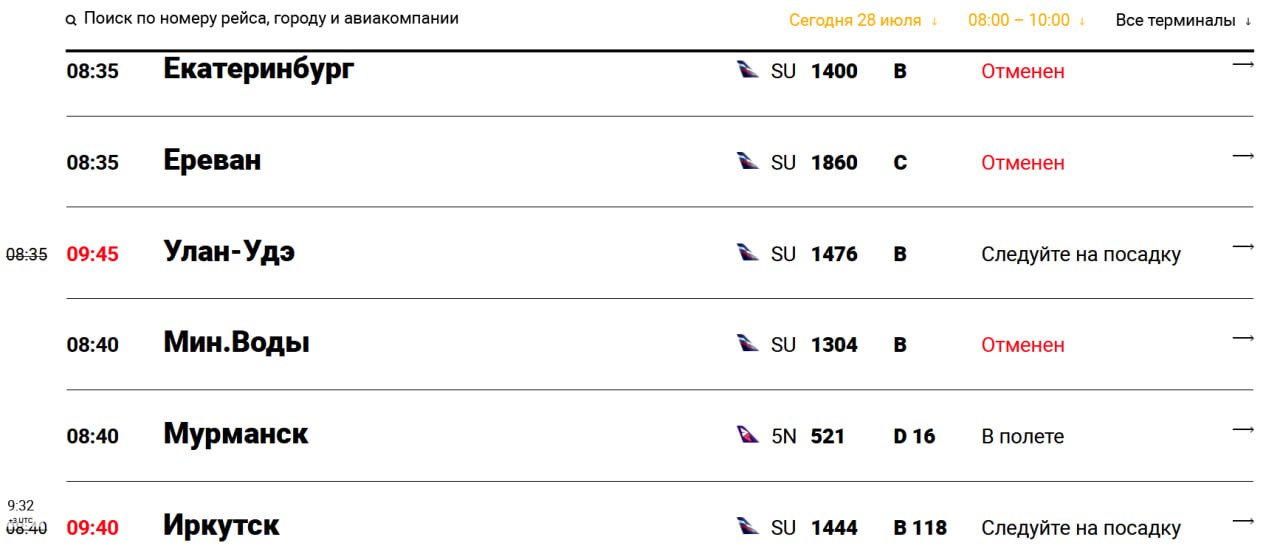Click Следуйте на посадку status for Улан-Удэ
1280x554 pixels.
click(x=1080, y=254)
